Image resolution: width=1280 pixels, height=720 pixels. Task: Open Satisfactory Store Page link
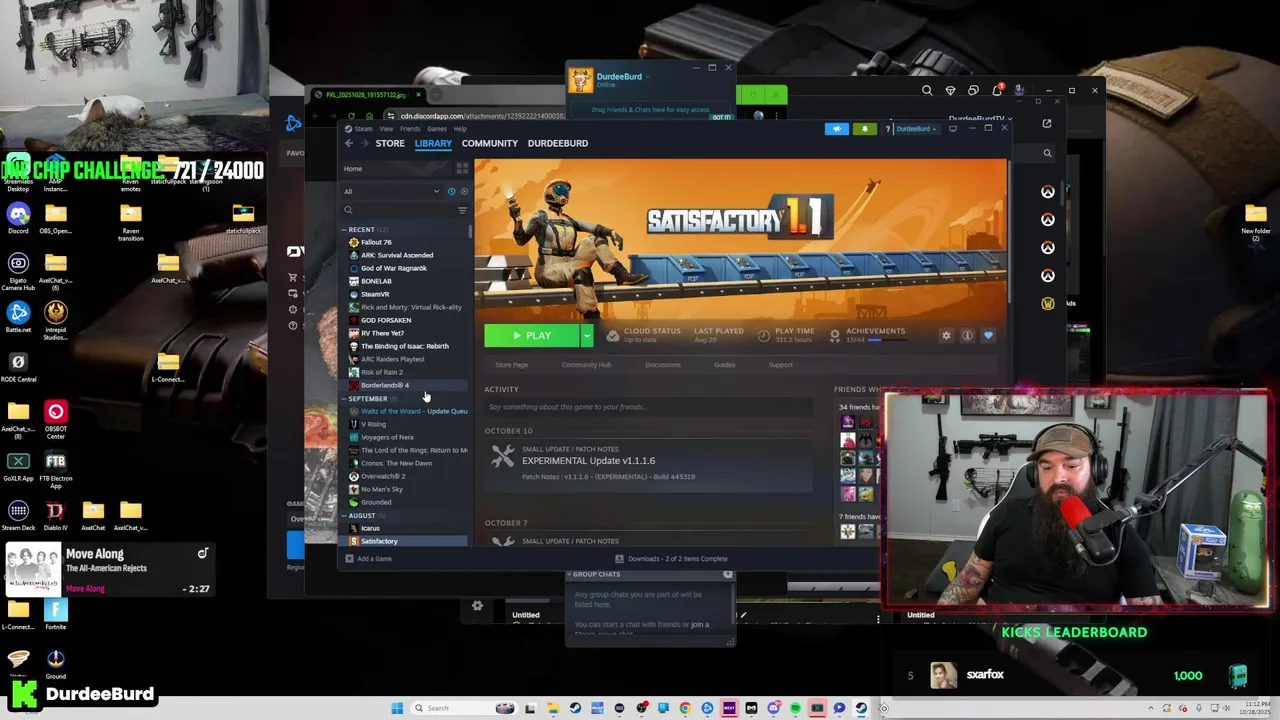tap(511, 365)
